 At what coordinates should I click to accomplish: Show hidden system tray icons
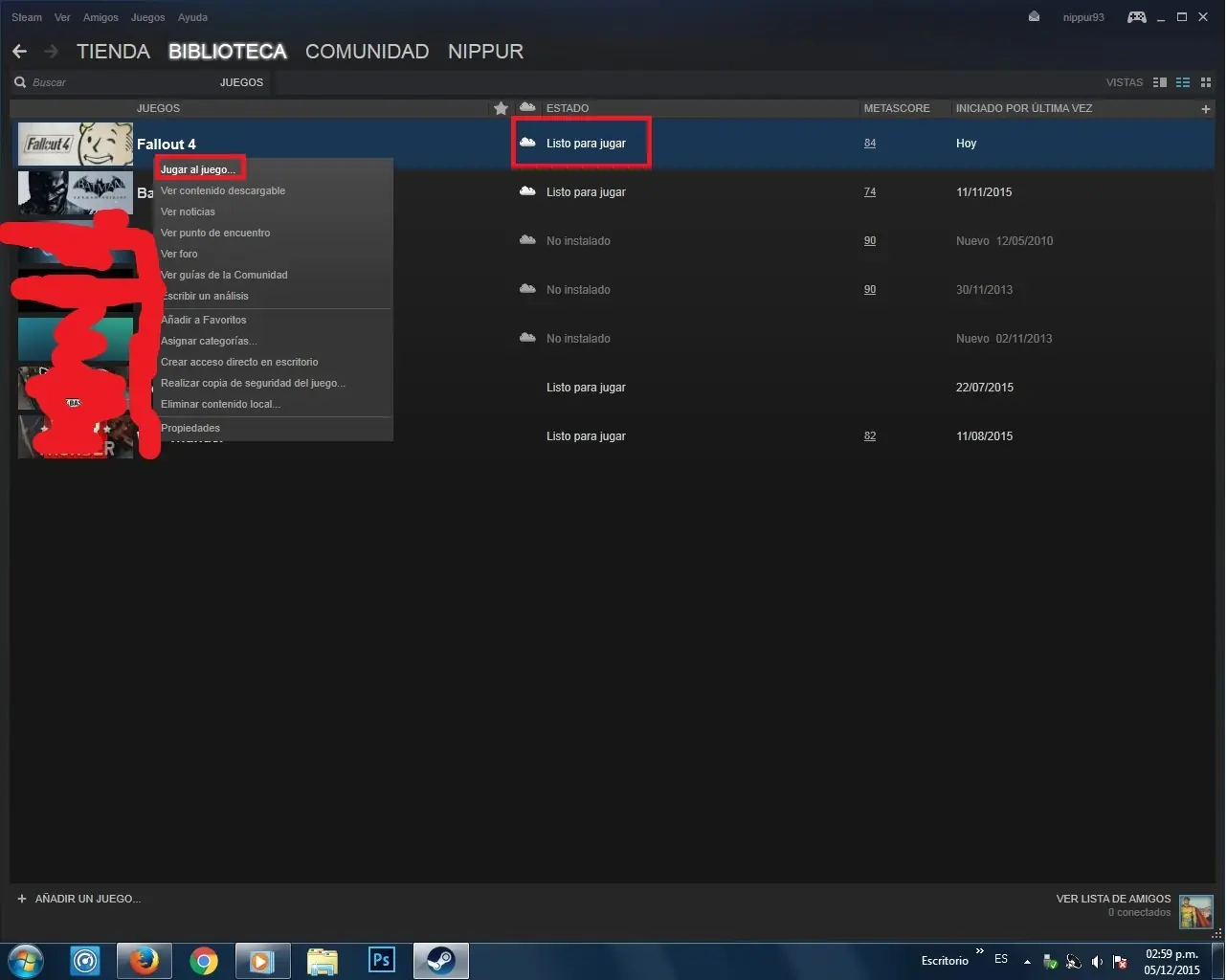coord(1027,961)
